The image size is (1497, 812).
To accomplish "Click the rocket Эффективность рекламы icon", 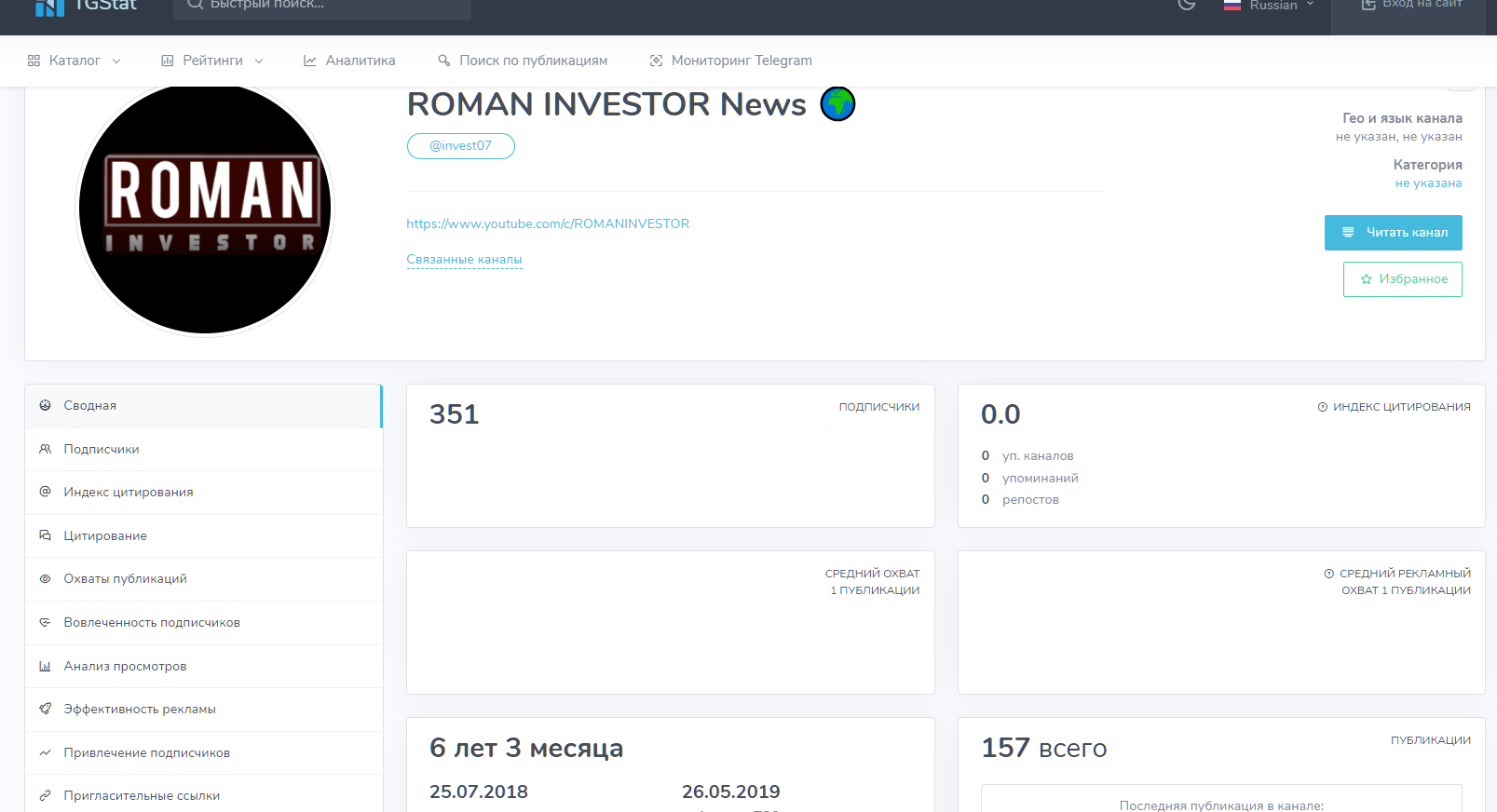I will click(x=45, y=709).
